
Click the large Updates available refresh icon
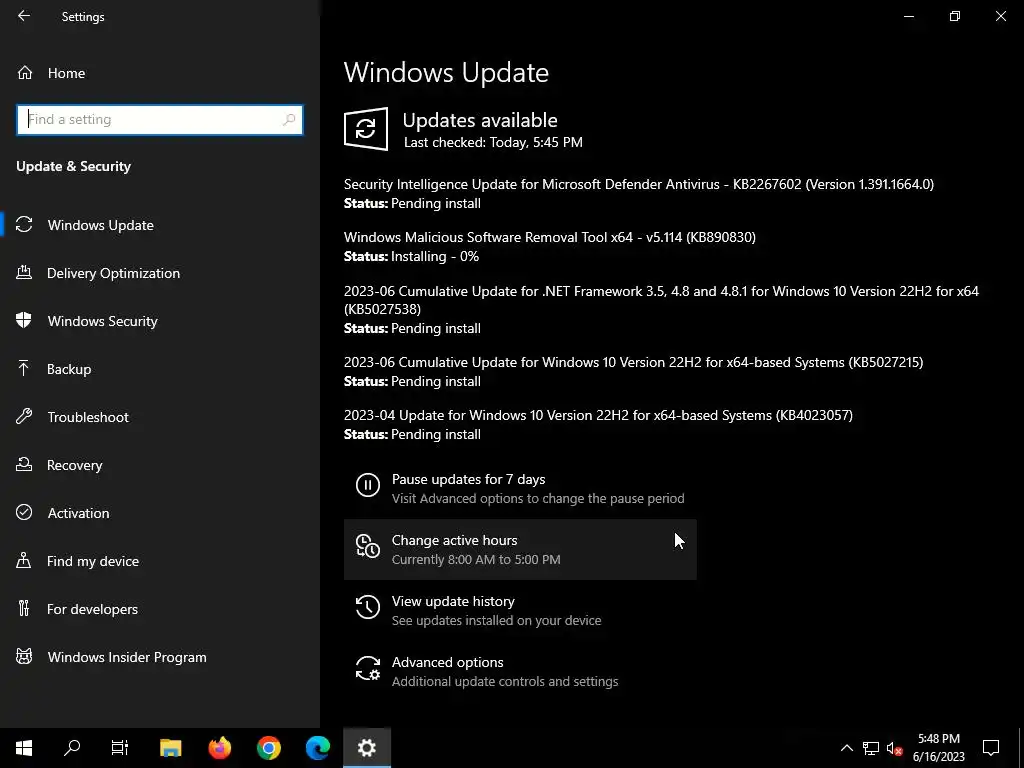[366, 129]
